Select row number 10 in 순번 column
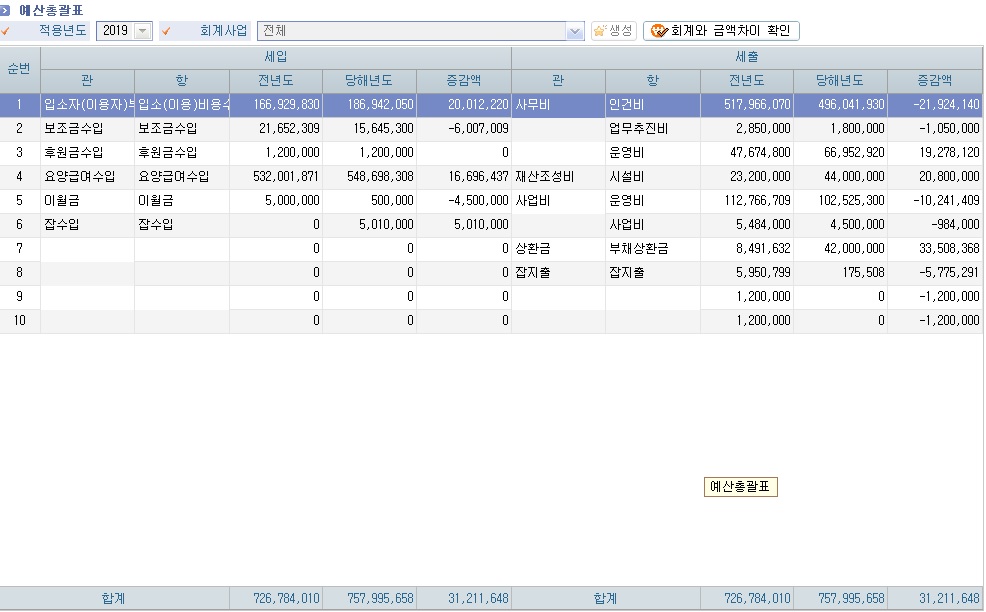The image size is (986, 612). [x=19, y=321]
